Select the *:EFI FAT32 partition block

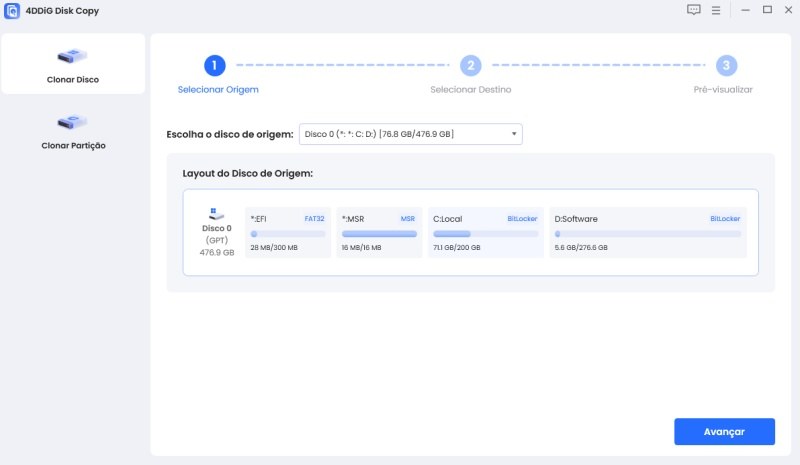click(288, 232)
